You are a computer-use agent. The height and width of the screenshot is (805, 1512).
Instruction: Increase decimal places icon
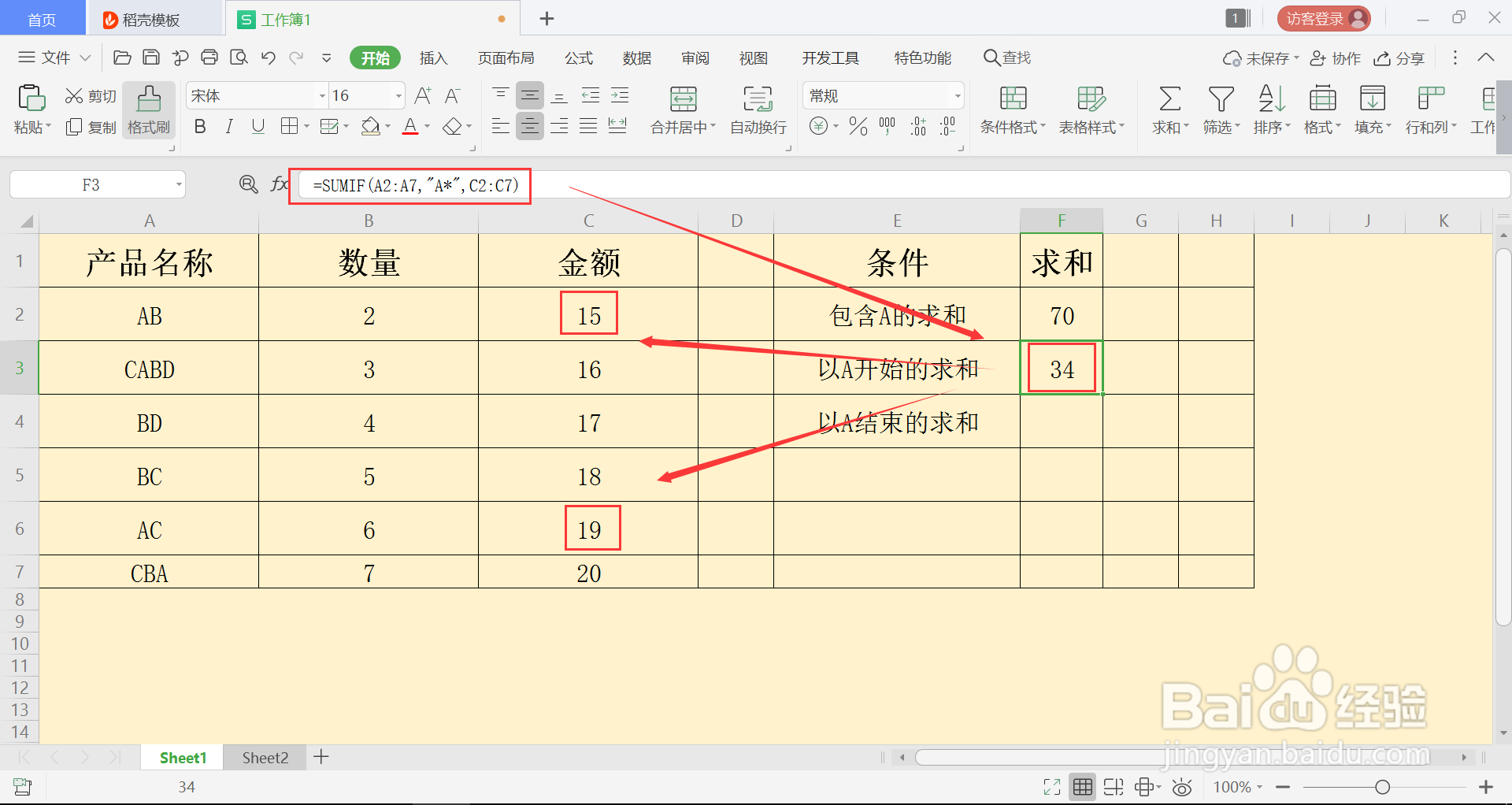[918, 126]
